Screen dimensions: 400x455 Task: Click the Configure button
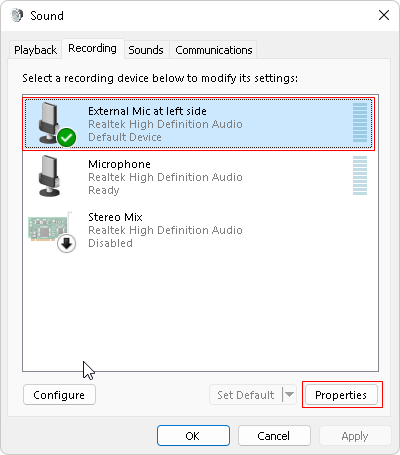tap(59, 395)
